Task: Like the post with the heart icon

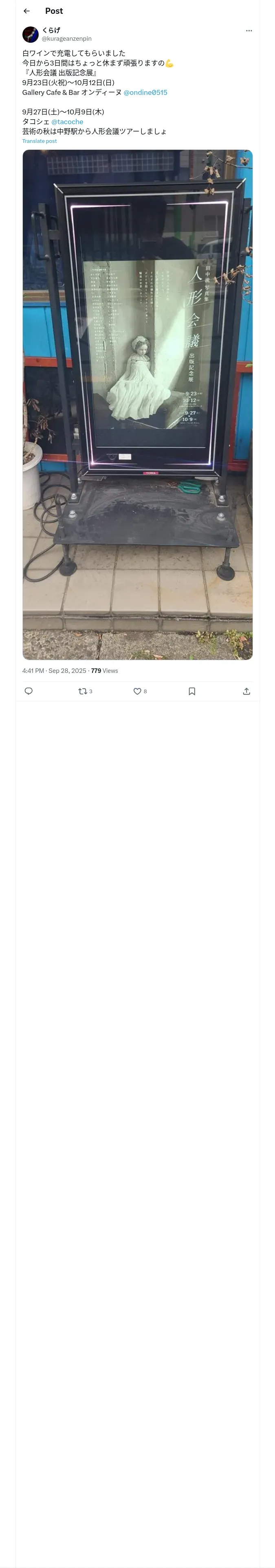Action: coord(137,691)
